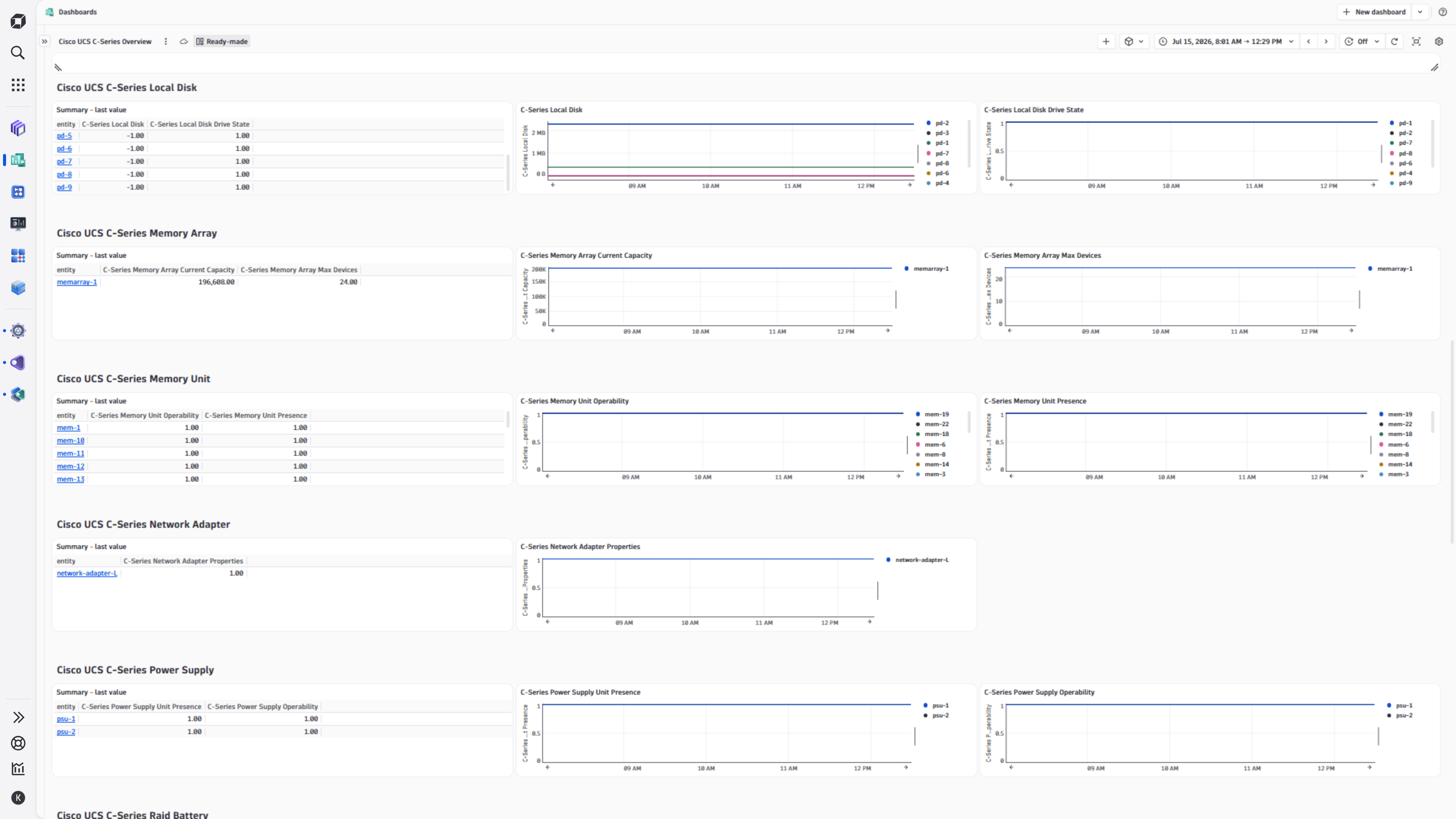Screen dimensions: 1456x819
Task: Click the Dashboards breadcrumb at top
Action: pyautogui.click(x=77, y=12)
